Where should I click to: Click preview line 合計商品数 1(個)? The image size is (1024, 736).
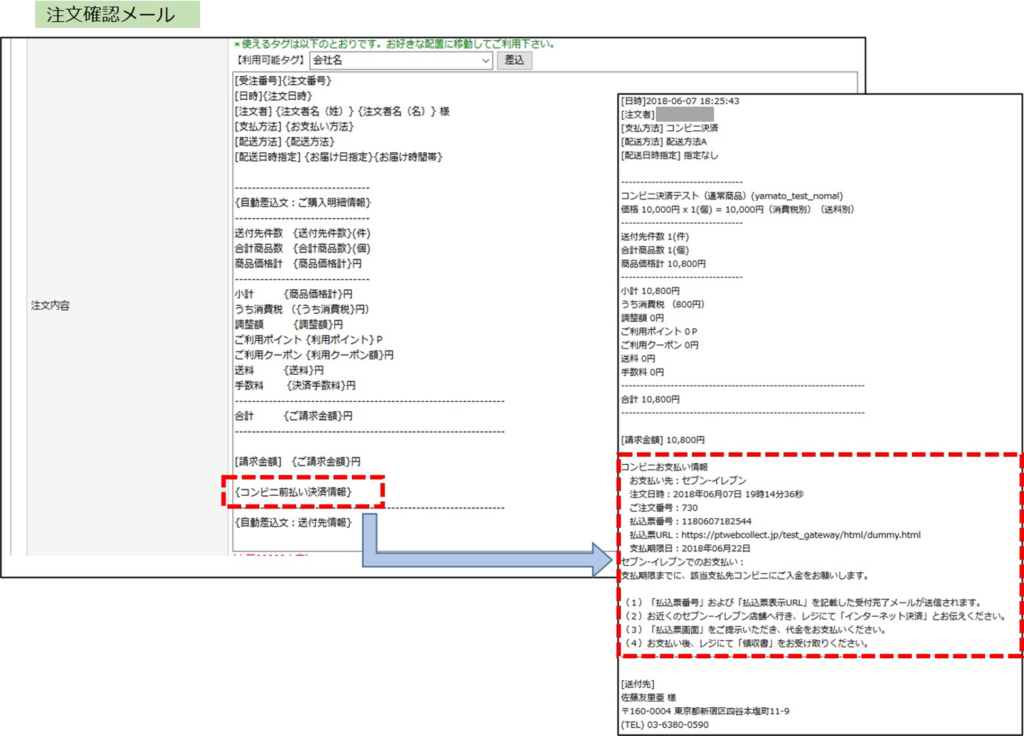click(654, 250)
